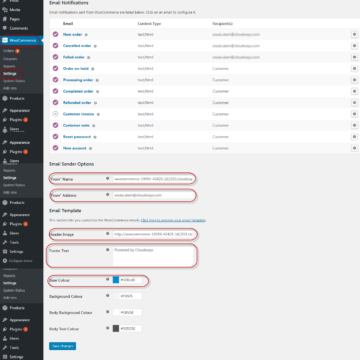Image resolution: width=360 pixels, height=360 pixels.
Task: Click the help icon beside Completed order
Action: tap(97, 92)
